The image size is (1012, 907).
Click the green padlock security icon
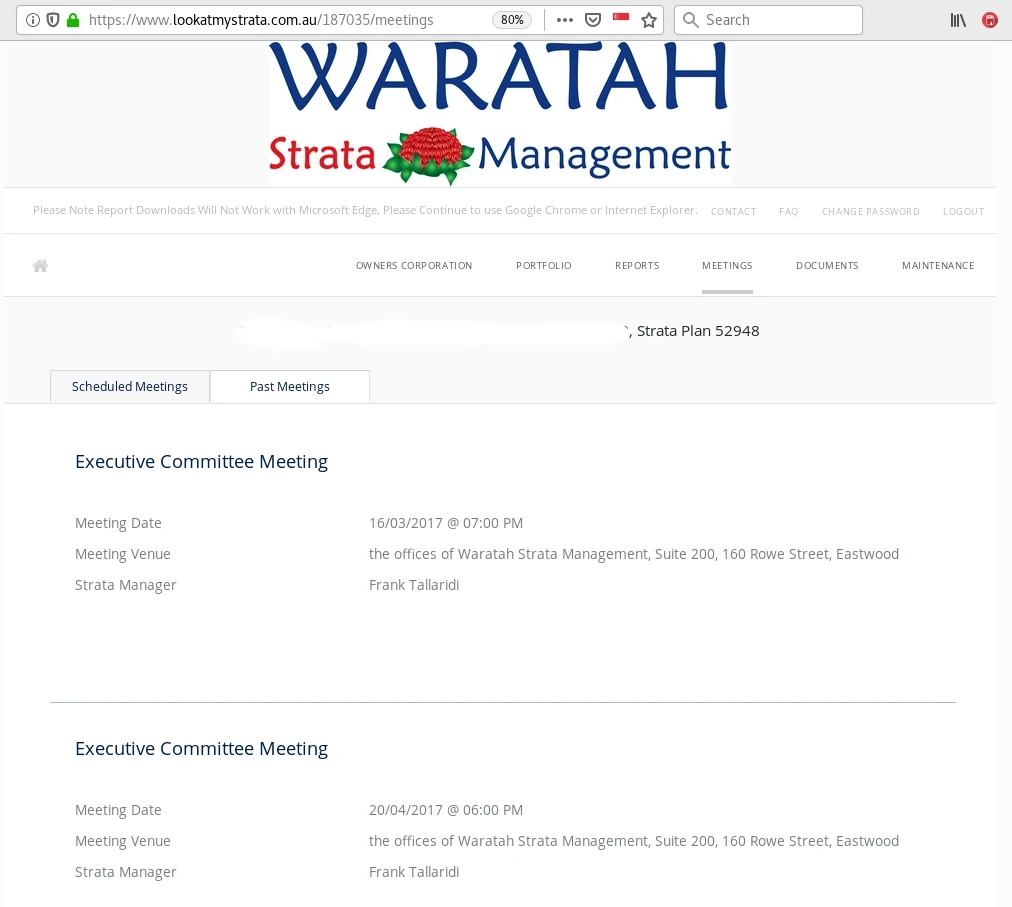tap(73, 20)
